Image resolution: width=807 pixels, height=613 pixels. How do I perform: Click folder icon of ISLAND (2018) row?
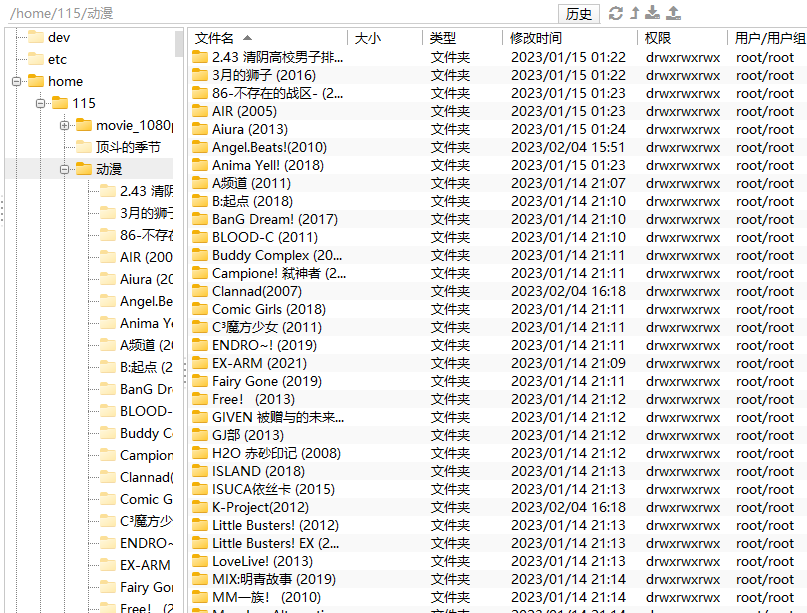point(200,472)
